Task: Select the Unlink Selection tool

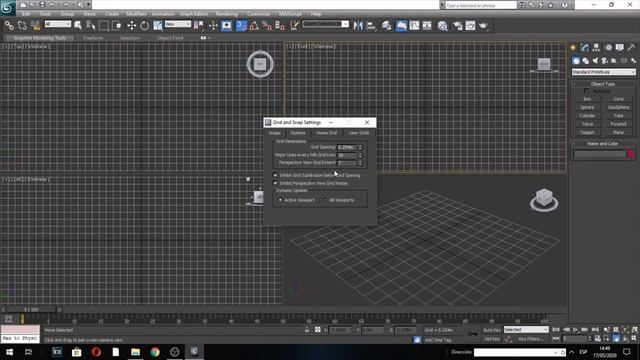Action: (x=22, y=26)
